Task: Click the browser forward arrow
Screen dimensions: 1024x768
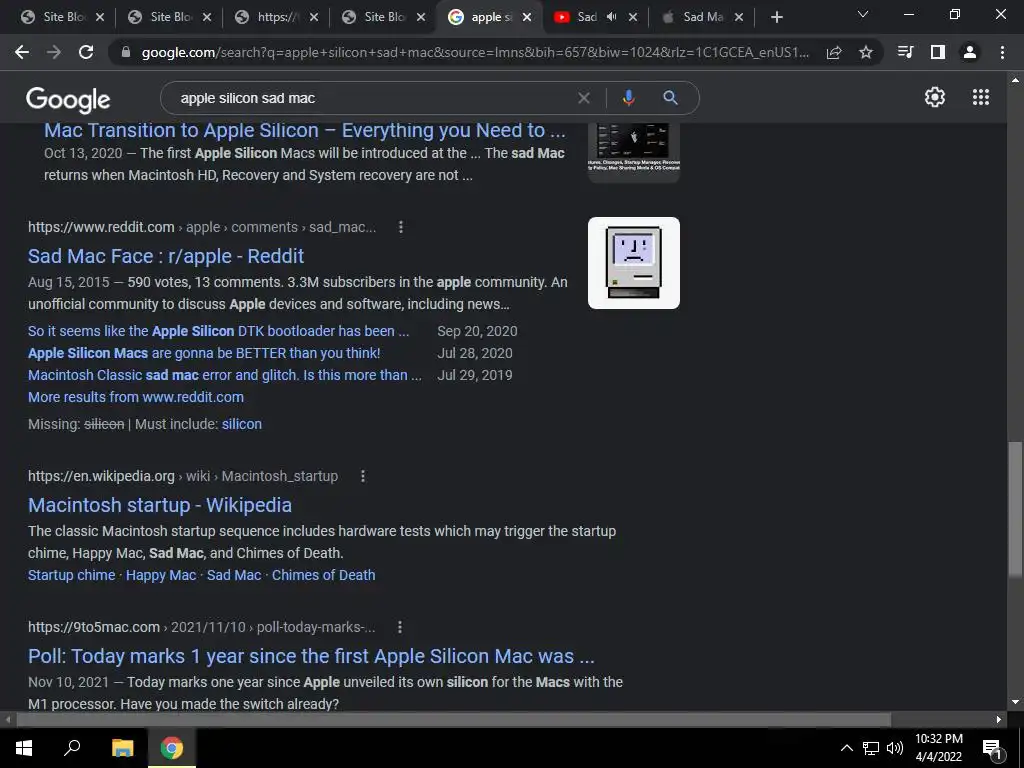Action: tap(54, 52)
